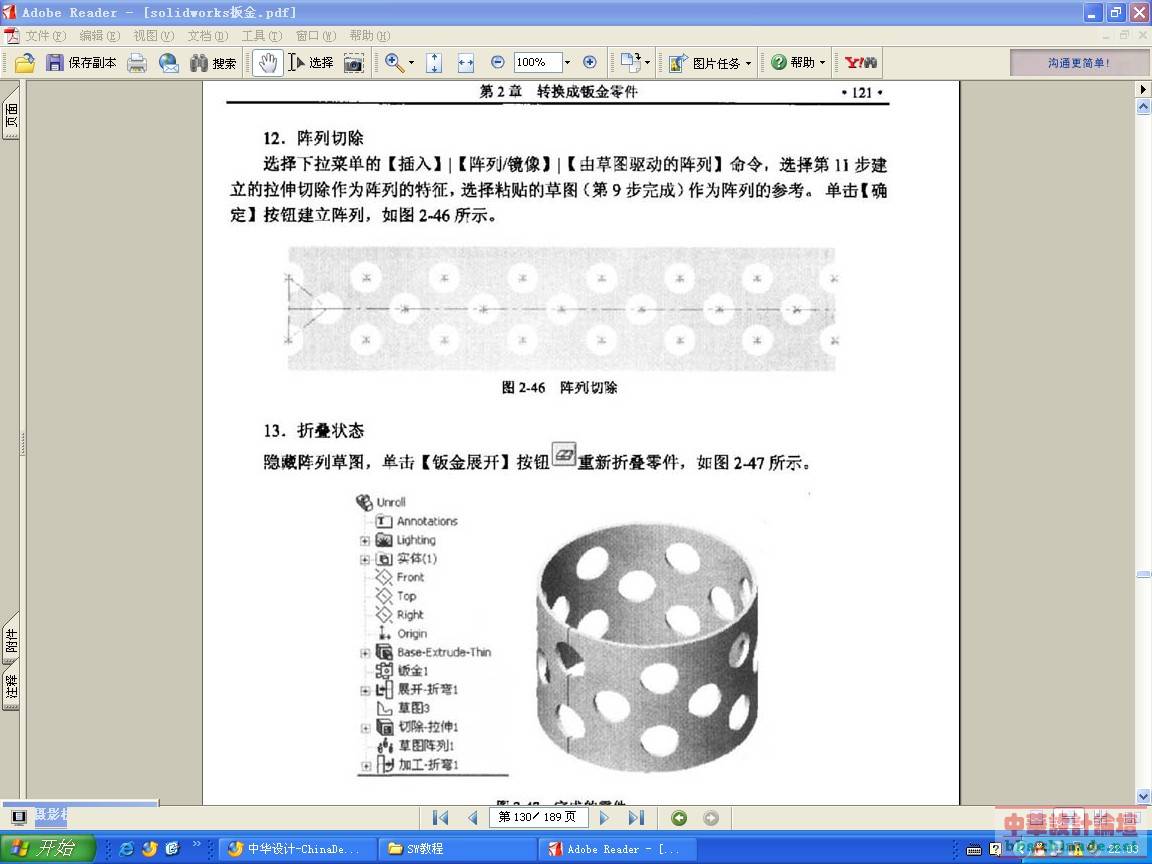Click the E-mail globe envelope icon

point(169,63)
